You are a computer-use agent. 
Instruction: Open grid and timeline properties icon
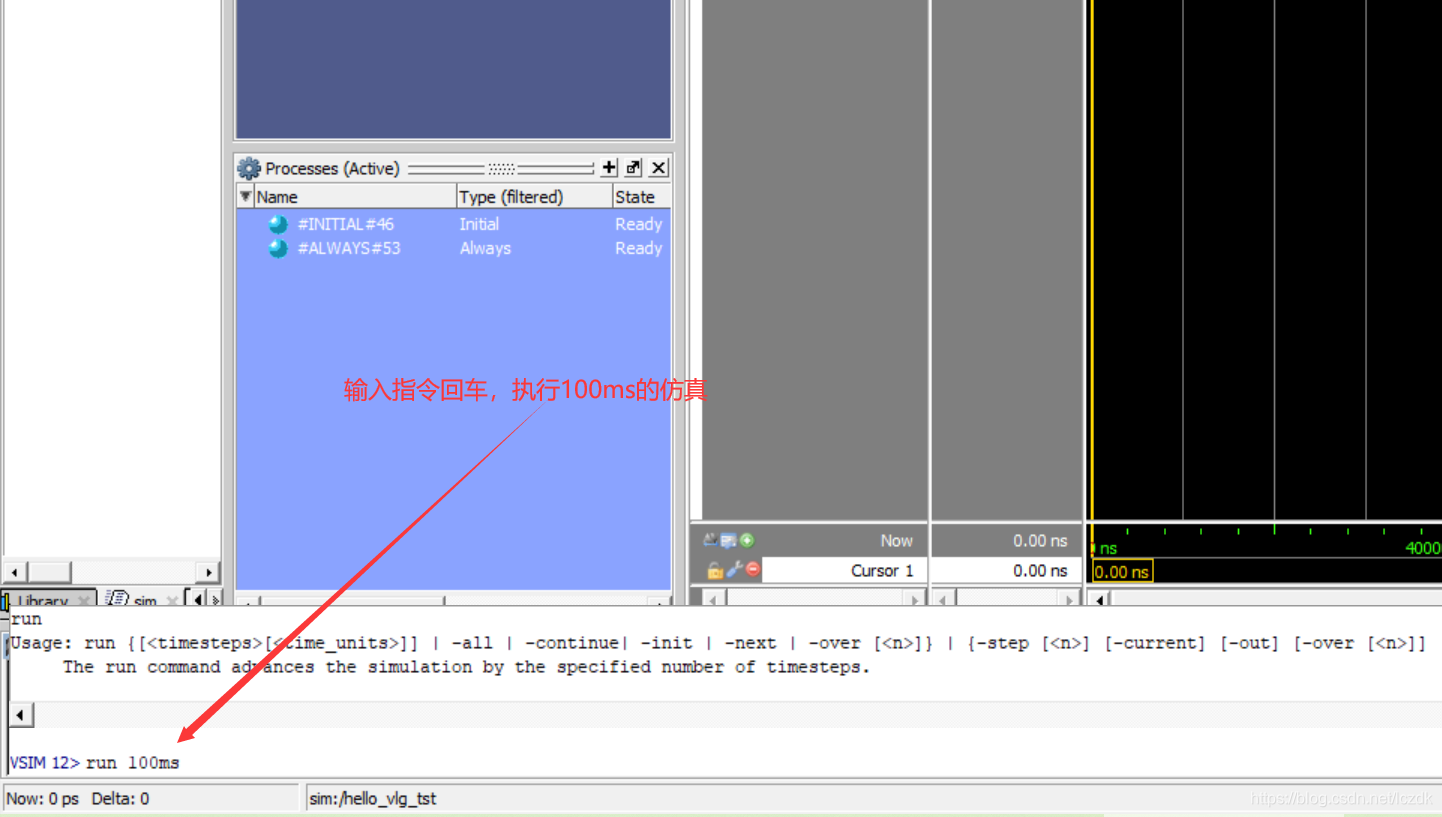click(x=728, y=540)
